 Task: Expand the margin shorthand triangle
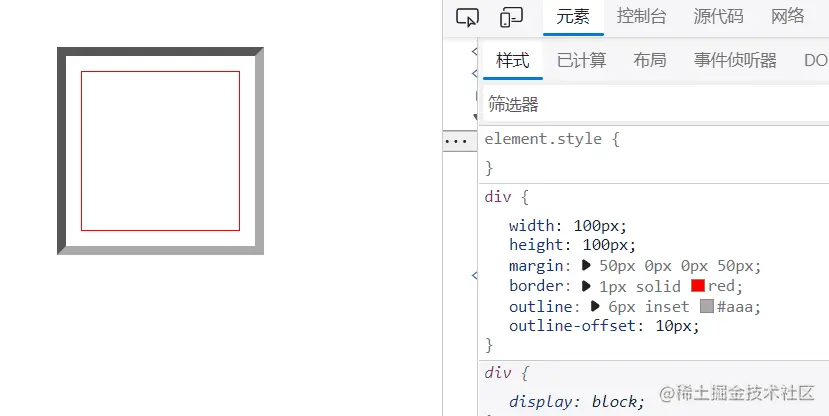tap(586, 265)
